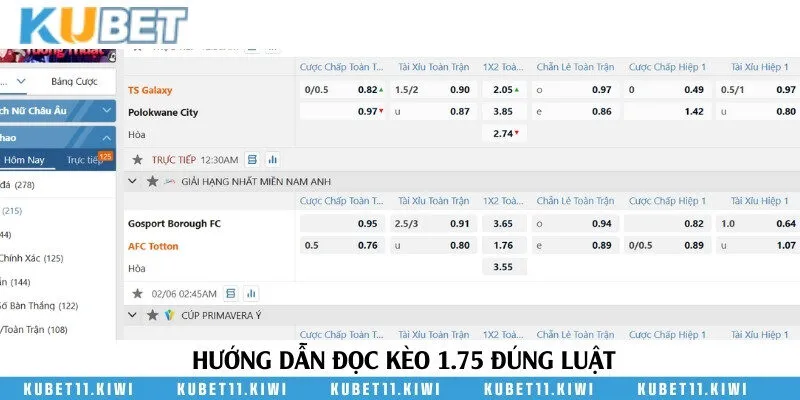Open Số Bàn Thắng (122) market in sidebar
Image resolution: width=800 pixels, height=400 pixels.
coord(40,305)
